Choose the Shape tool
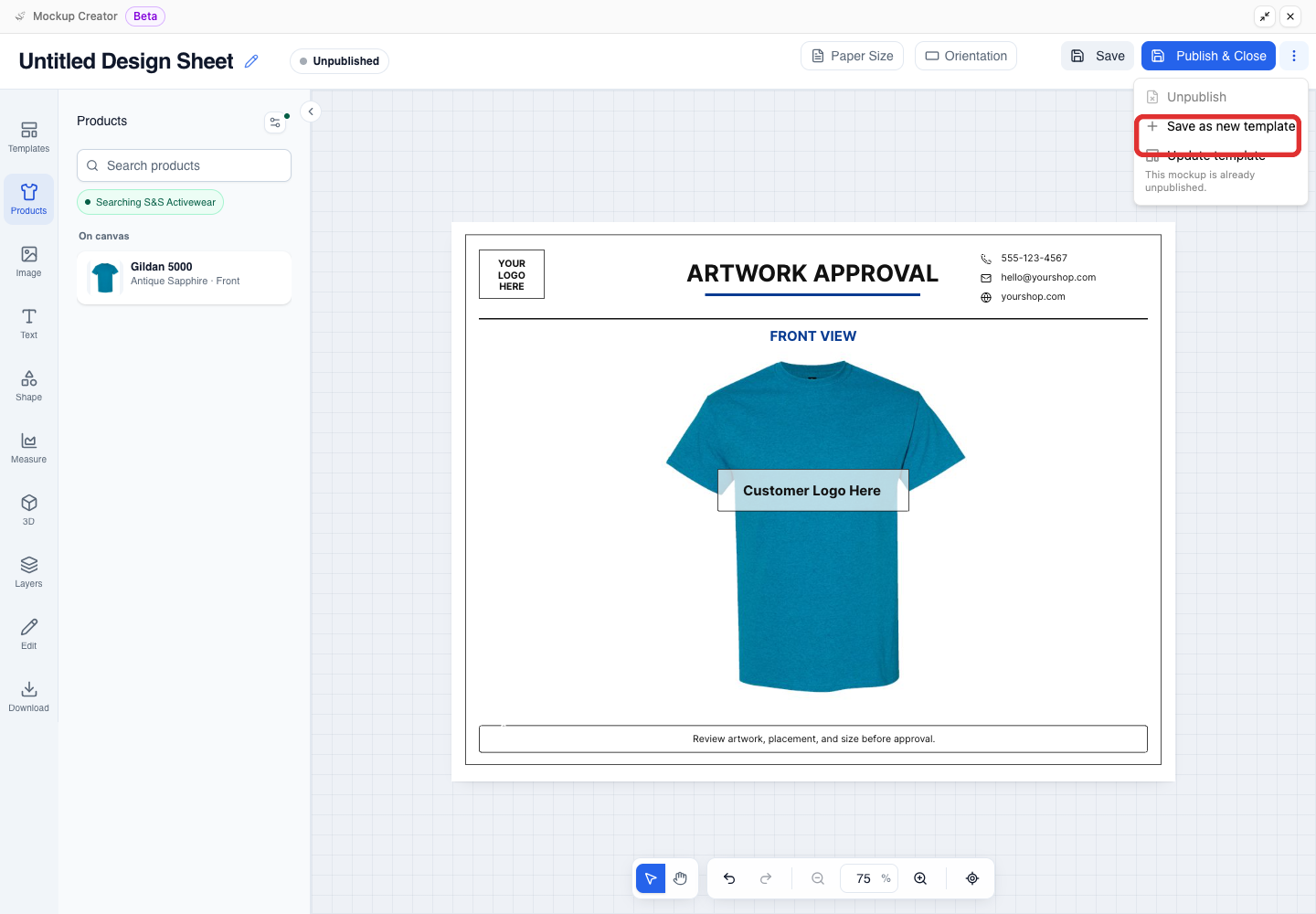This screenshot has width=1316, height=914. (28, 386)
